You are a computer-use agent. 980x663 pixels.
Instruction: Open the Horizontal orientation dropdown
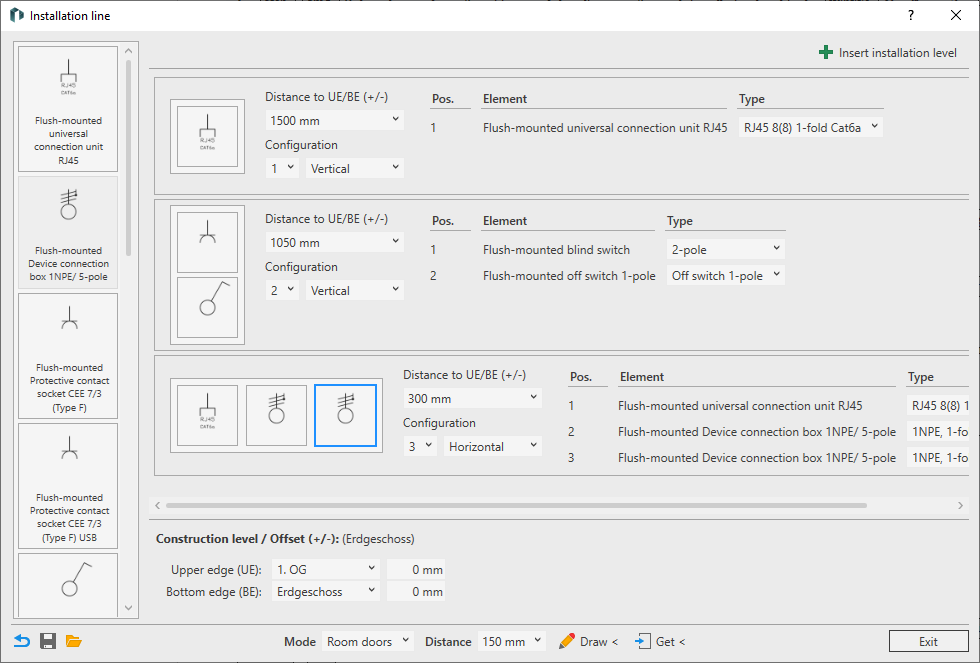(x=492, y=446)
